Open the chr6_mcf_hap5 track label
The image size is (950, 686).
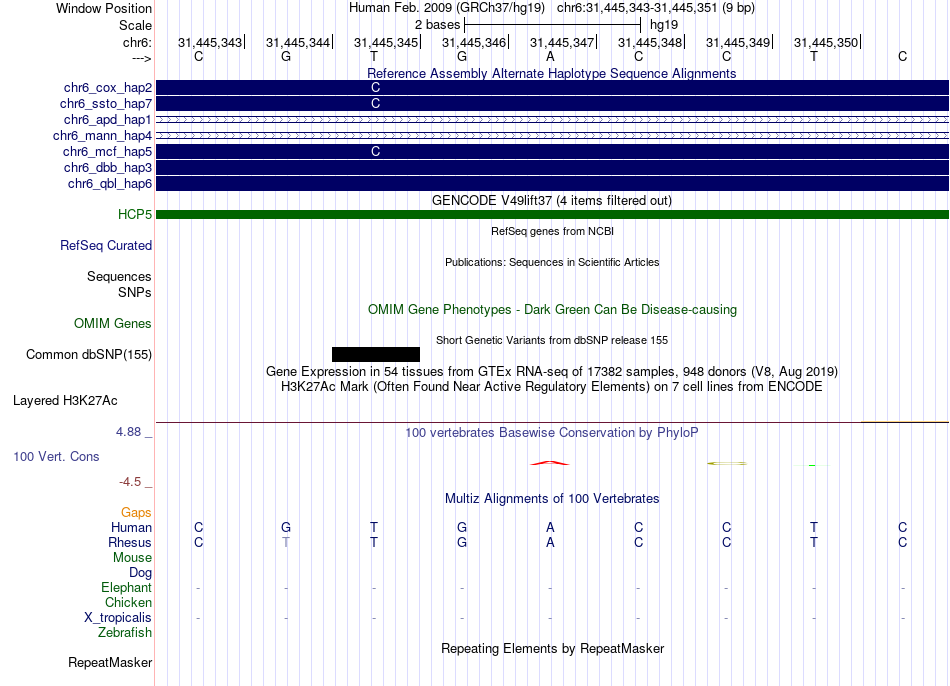click(107, 152)
